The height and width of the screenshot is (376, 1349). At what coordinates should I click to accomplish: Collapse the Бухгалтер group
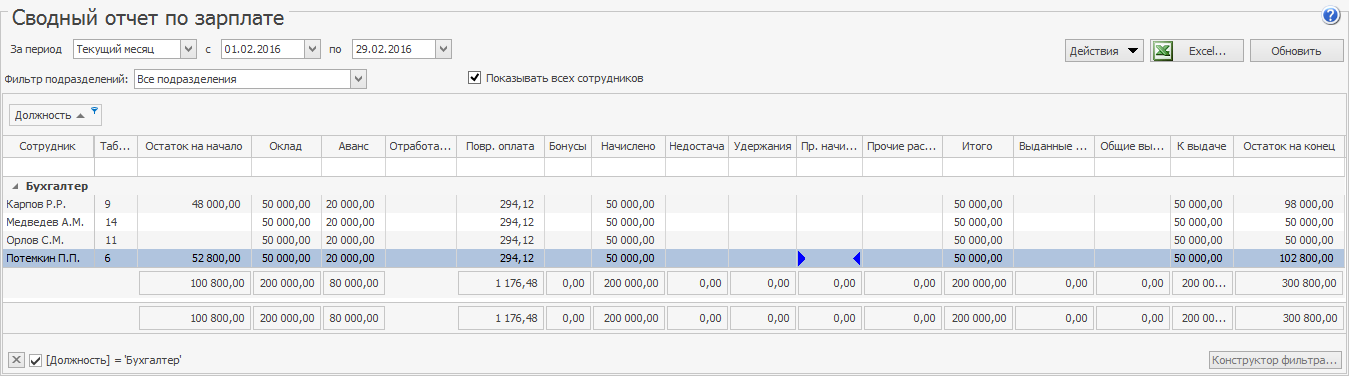(x=15, y=187)
